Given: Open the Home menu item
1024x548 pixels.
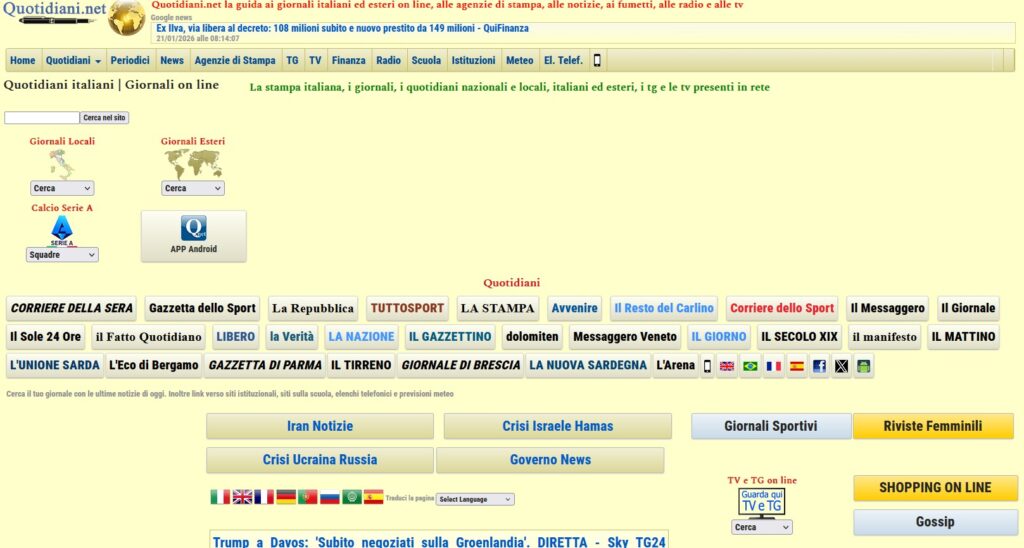Looking at the screenshot, I should (x=23, y=60).
